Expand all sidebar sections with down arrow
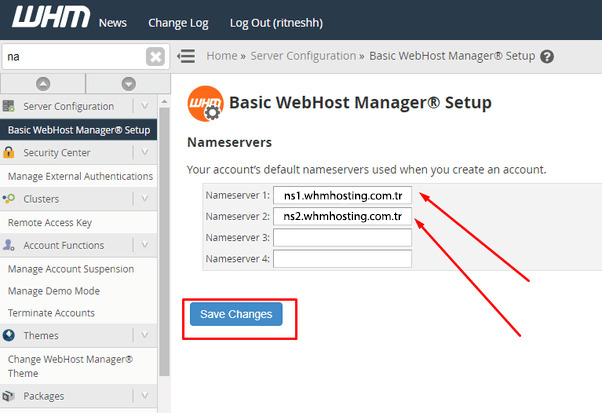 point(129,84)
